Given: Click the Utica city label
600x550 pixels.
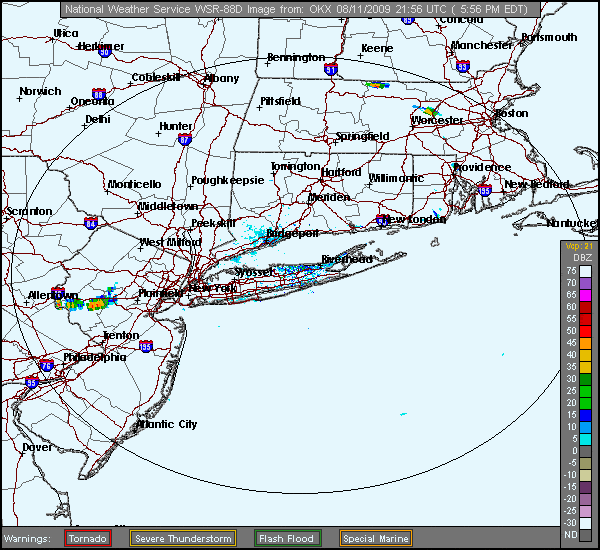Looking at the screenshot, I should (66, 34).
